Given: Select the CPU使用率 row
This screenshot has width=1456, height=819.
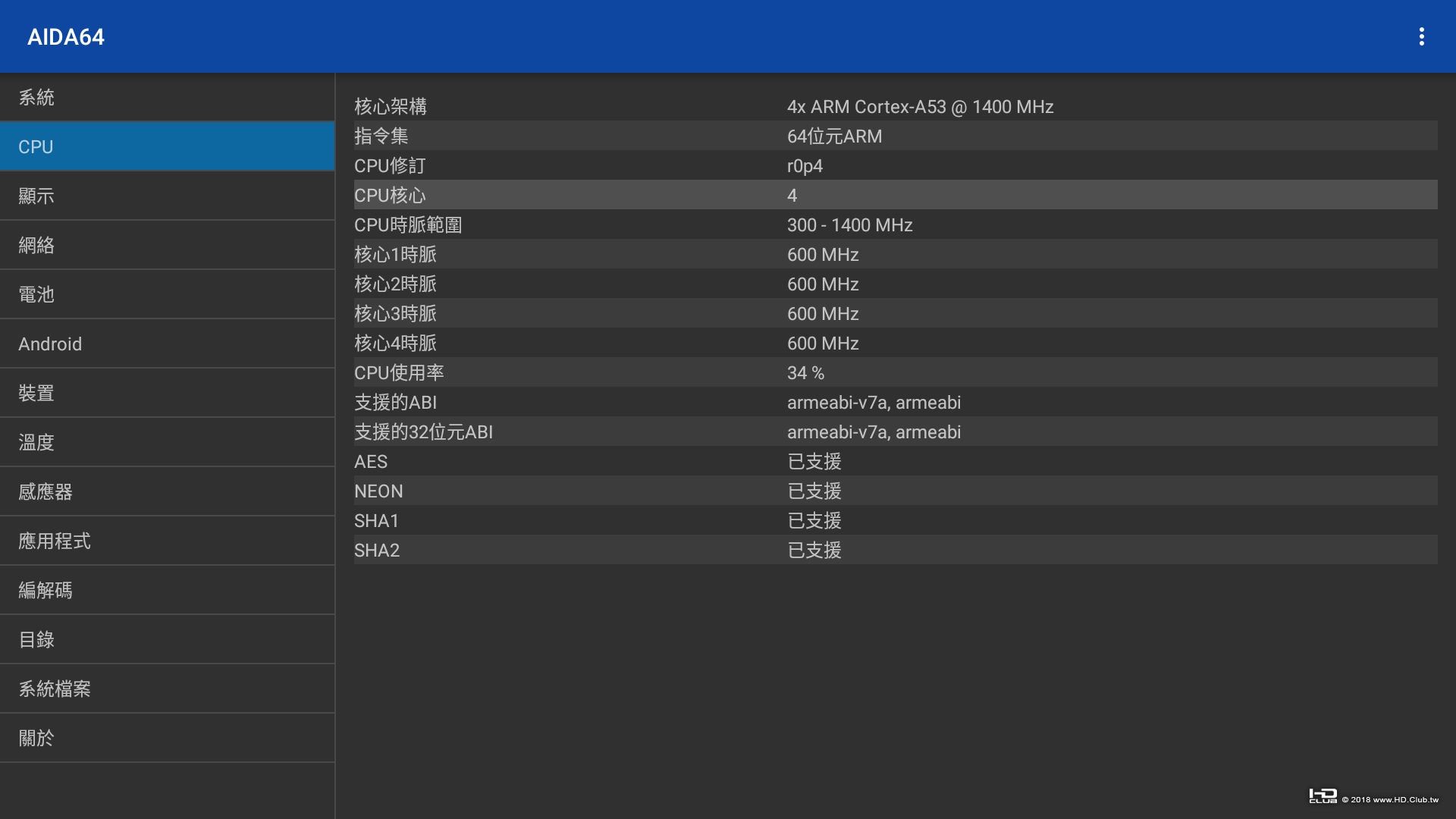Looking at the screenshot, I should tap(896, 372).
